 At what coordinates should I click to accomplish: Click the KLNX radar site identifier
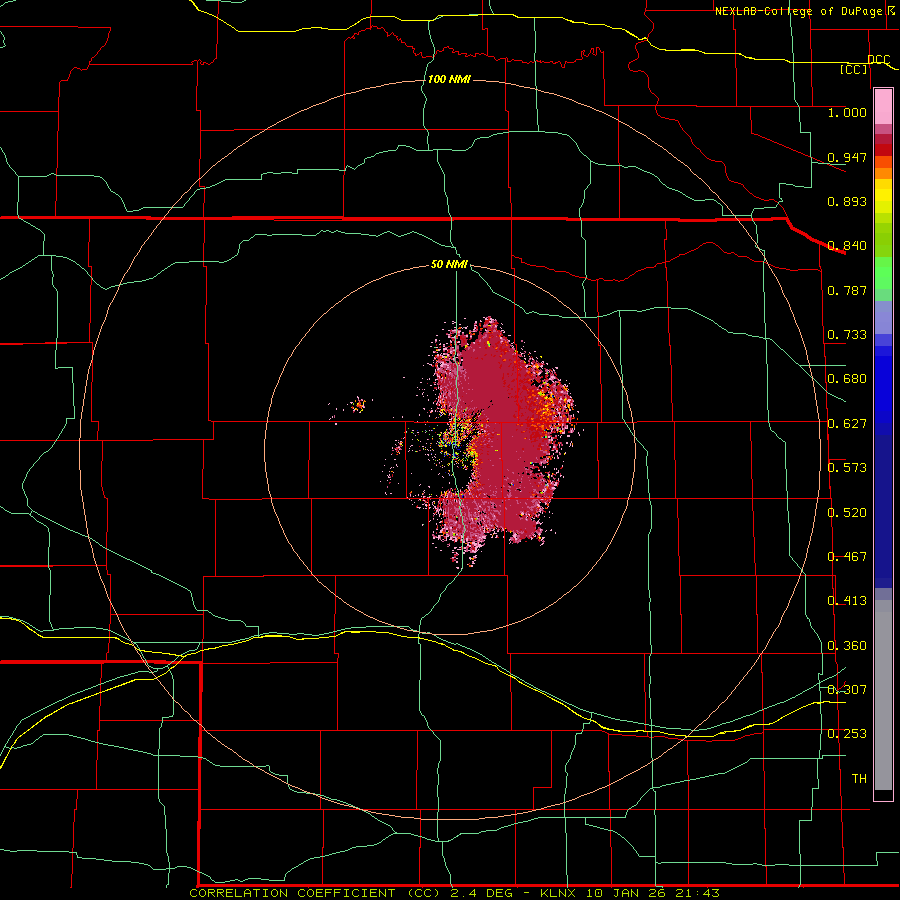pos(560,893)
